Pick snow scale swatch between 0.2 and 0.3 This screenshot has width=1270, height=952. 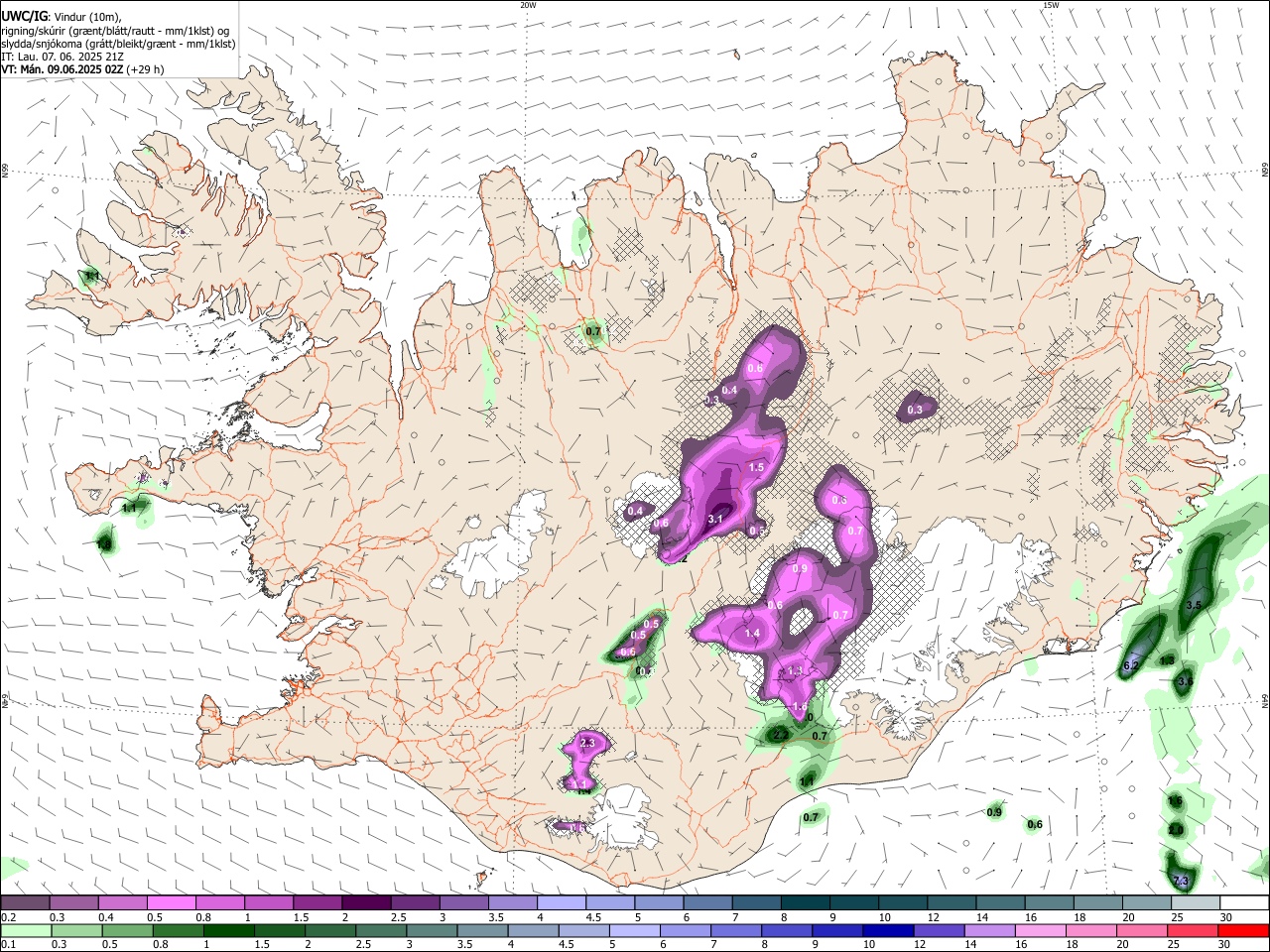pos(25,903)
